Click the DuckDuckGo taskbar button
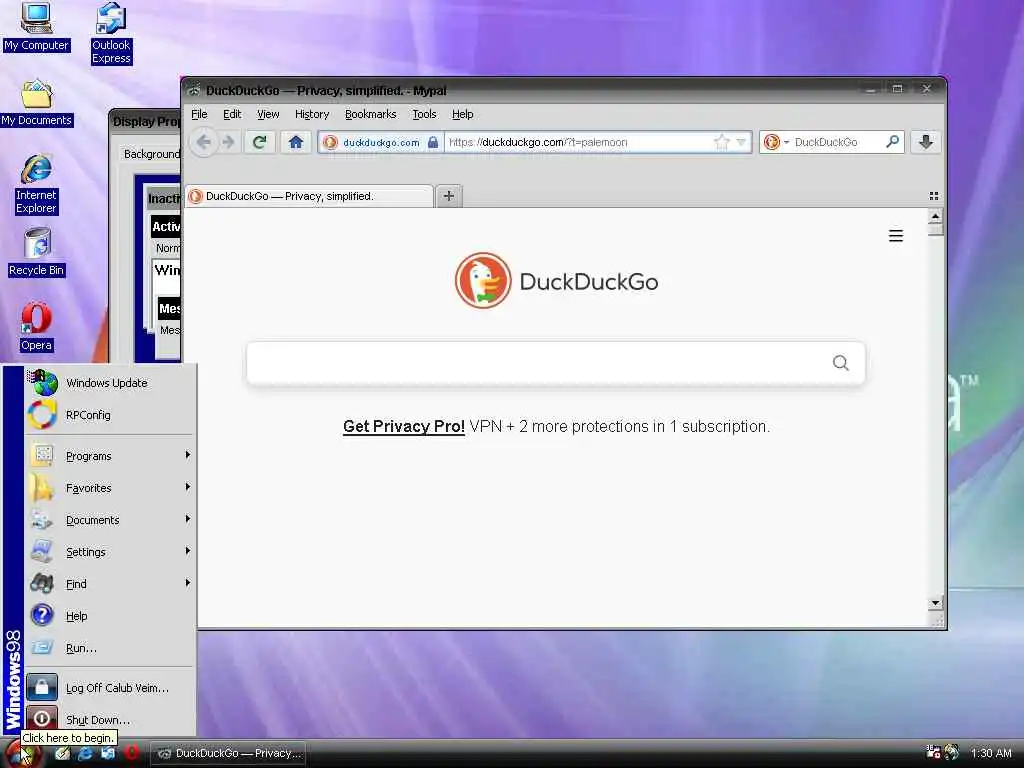This screenshot has width=1024, height=768. pos(230,753)
